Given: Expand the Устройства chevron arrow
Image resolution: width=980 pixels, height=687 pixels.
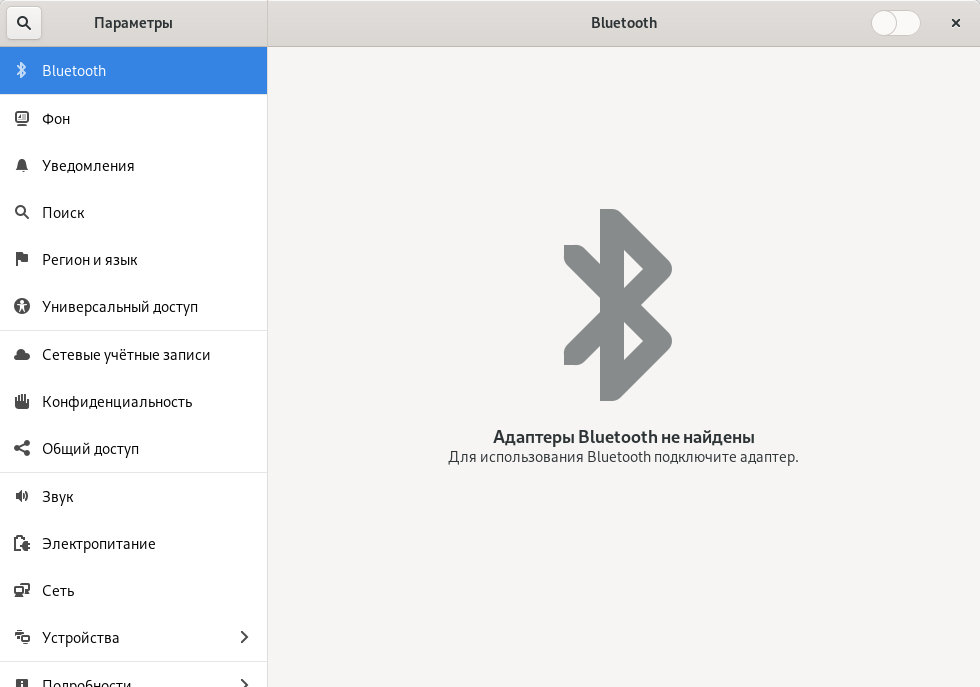Looking at the screenshot, I should [244, 638].
